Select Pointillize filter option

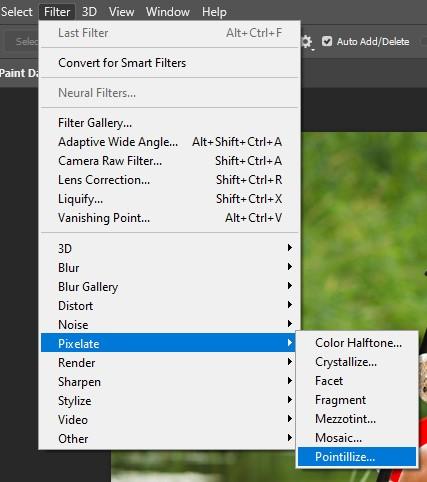click(x=357, y=457)
